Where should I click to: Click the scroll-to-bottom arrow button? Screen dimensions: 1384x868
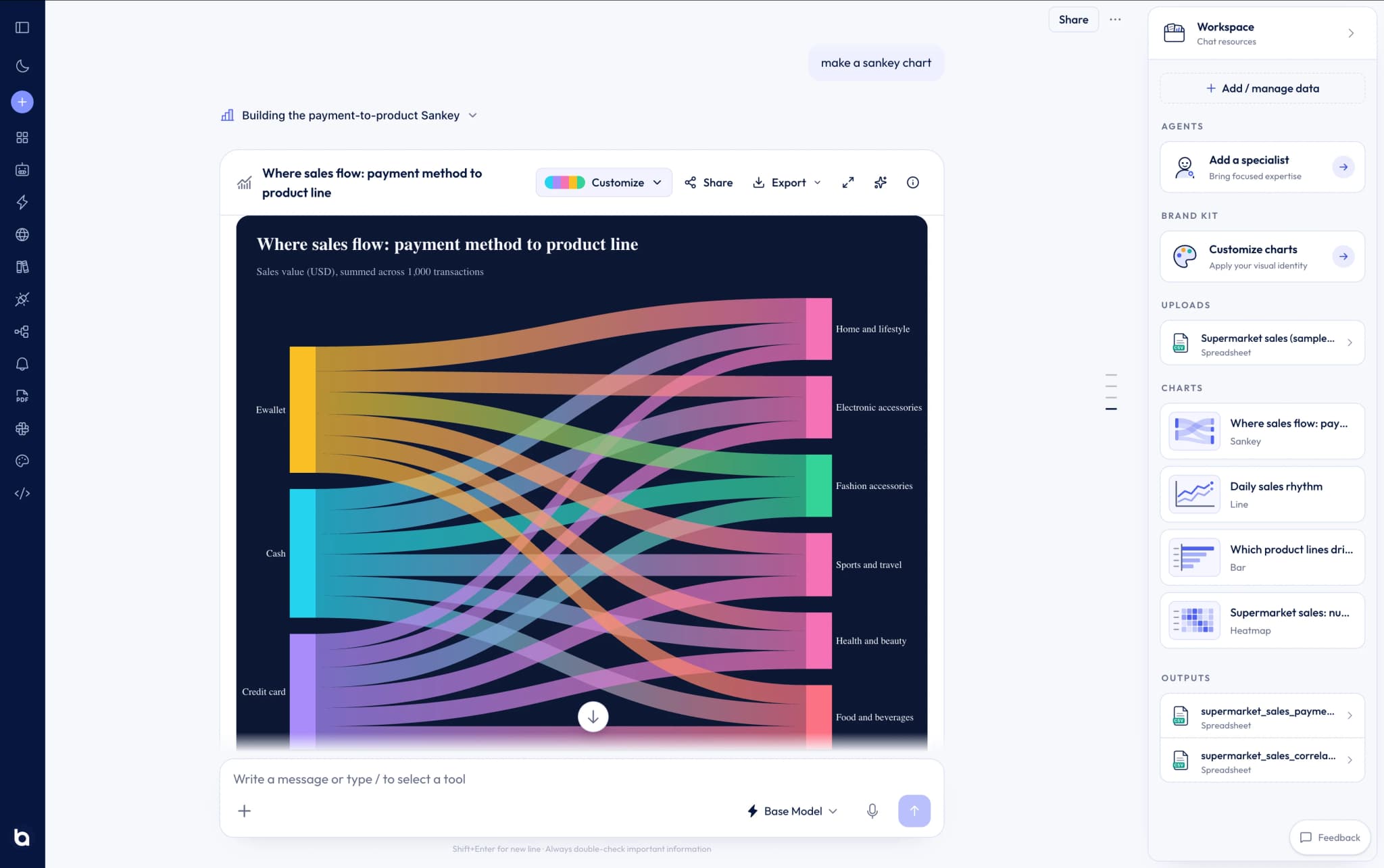click(593, 717)
